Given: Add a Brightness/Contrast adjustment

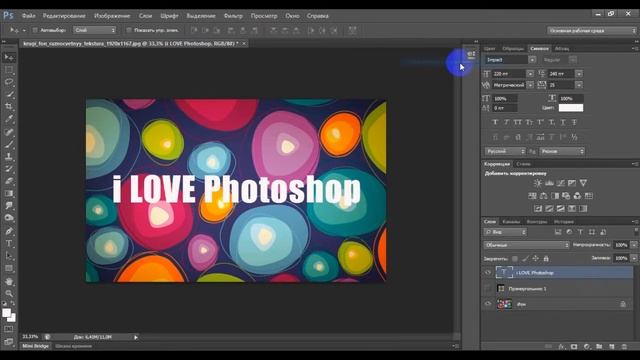Looking at the screenshot, I should click(x=538, y=183).
